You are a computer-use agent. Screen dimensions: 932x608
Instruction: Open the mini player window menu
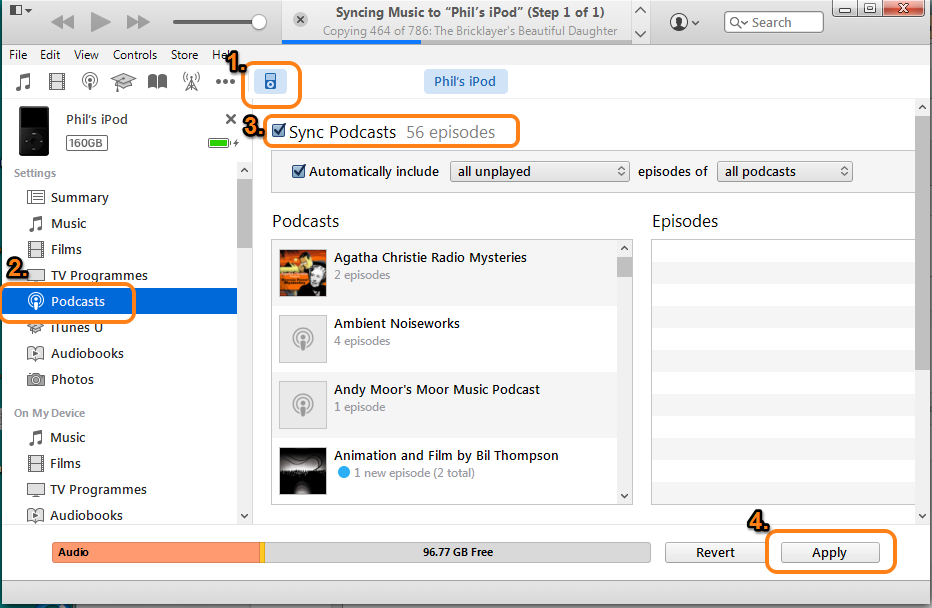[x=20, y=10]
